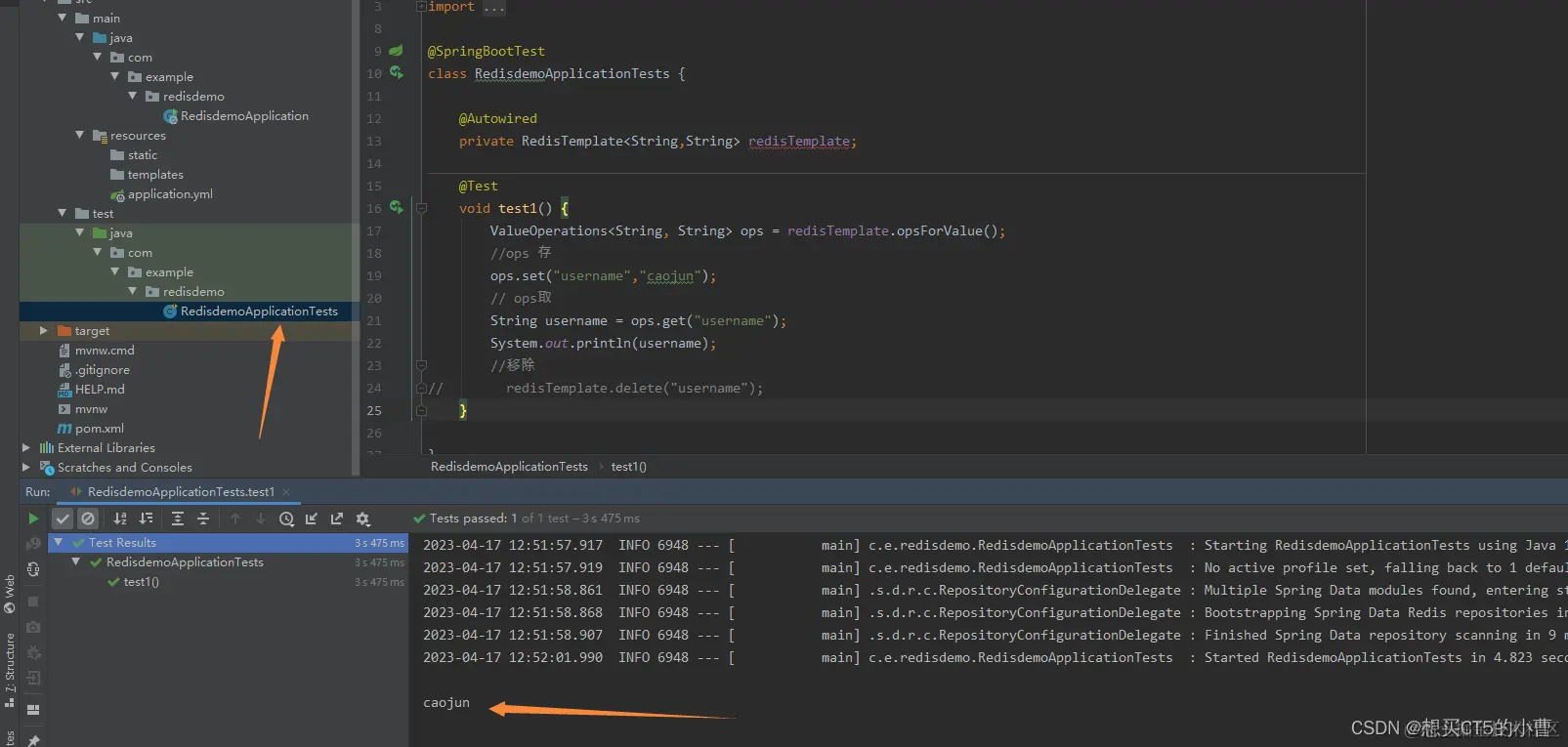
Task: Open RedisdemoApplication class file
Action: point(244,116)
